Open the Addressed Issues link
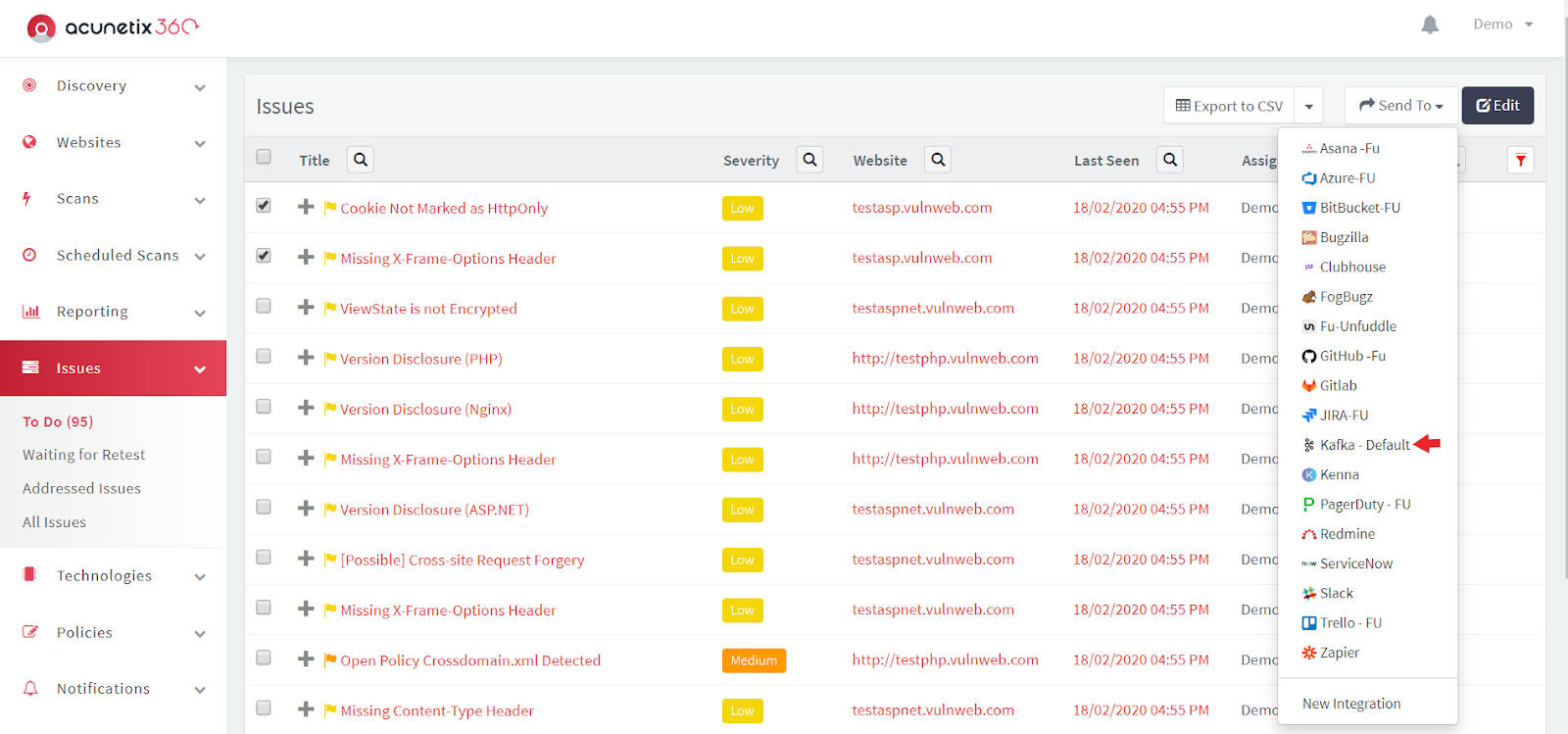The image size is (1568, 734). tap(81, 488)
